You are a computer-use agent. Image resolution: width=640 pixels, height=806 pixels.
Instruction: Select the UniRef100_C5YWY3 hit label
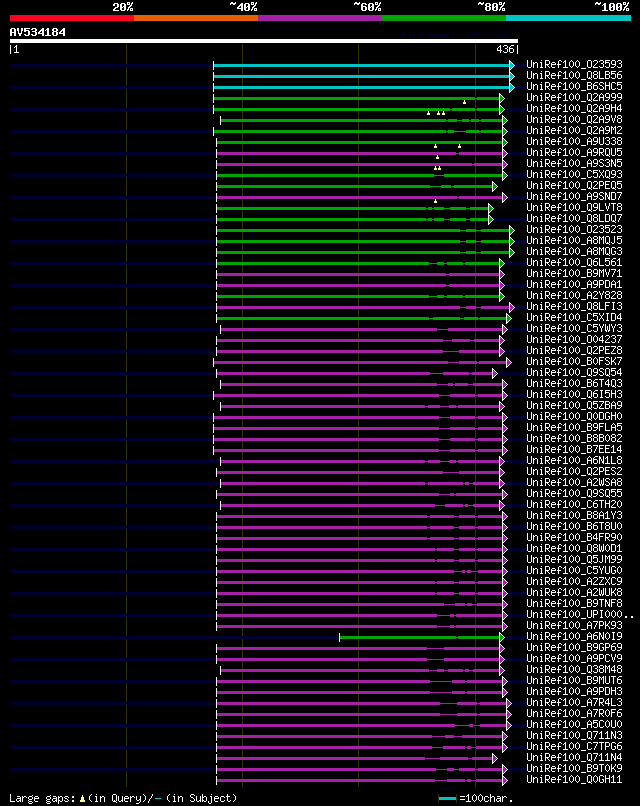[574, 328]
